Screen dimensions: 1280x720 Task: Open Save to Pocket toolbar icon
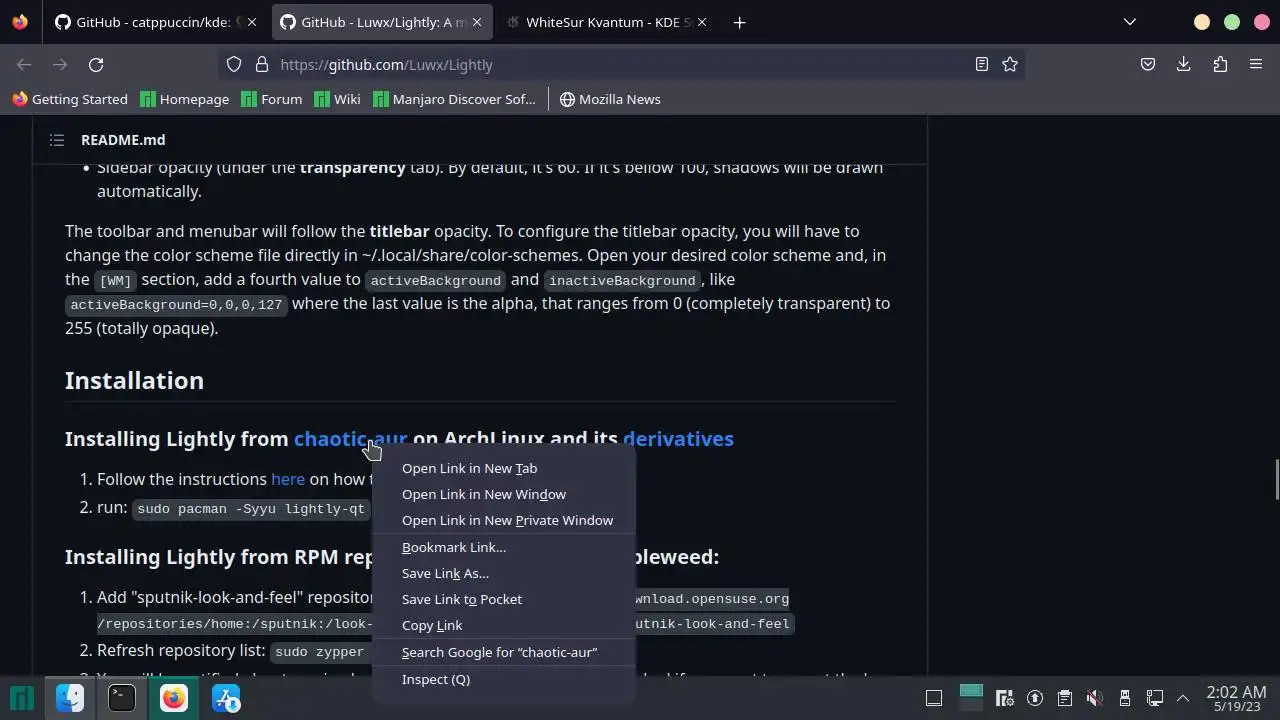point(1148,64)
